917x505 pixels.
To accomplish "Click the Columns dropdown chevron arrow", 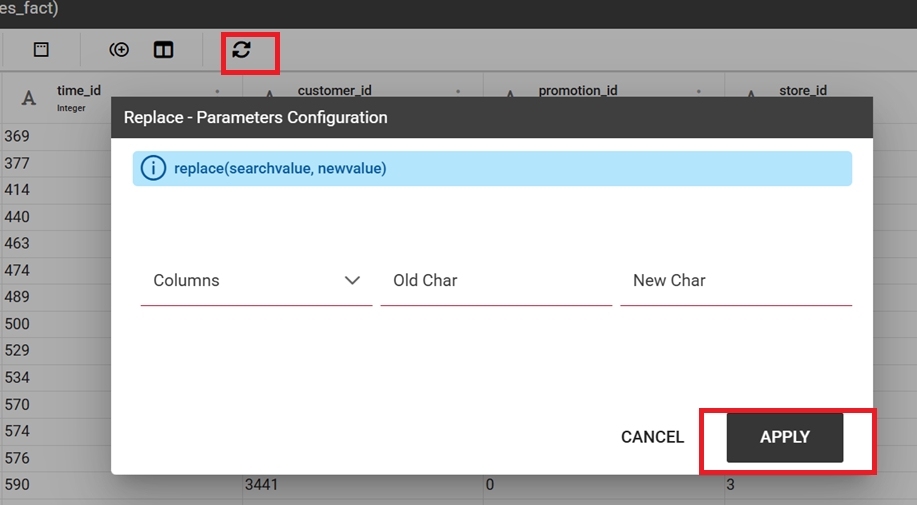I will [352, 281].
